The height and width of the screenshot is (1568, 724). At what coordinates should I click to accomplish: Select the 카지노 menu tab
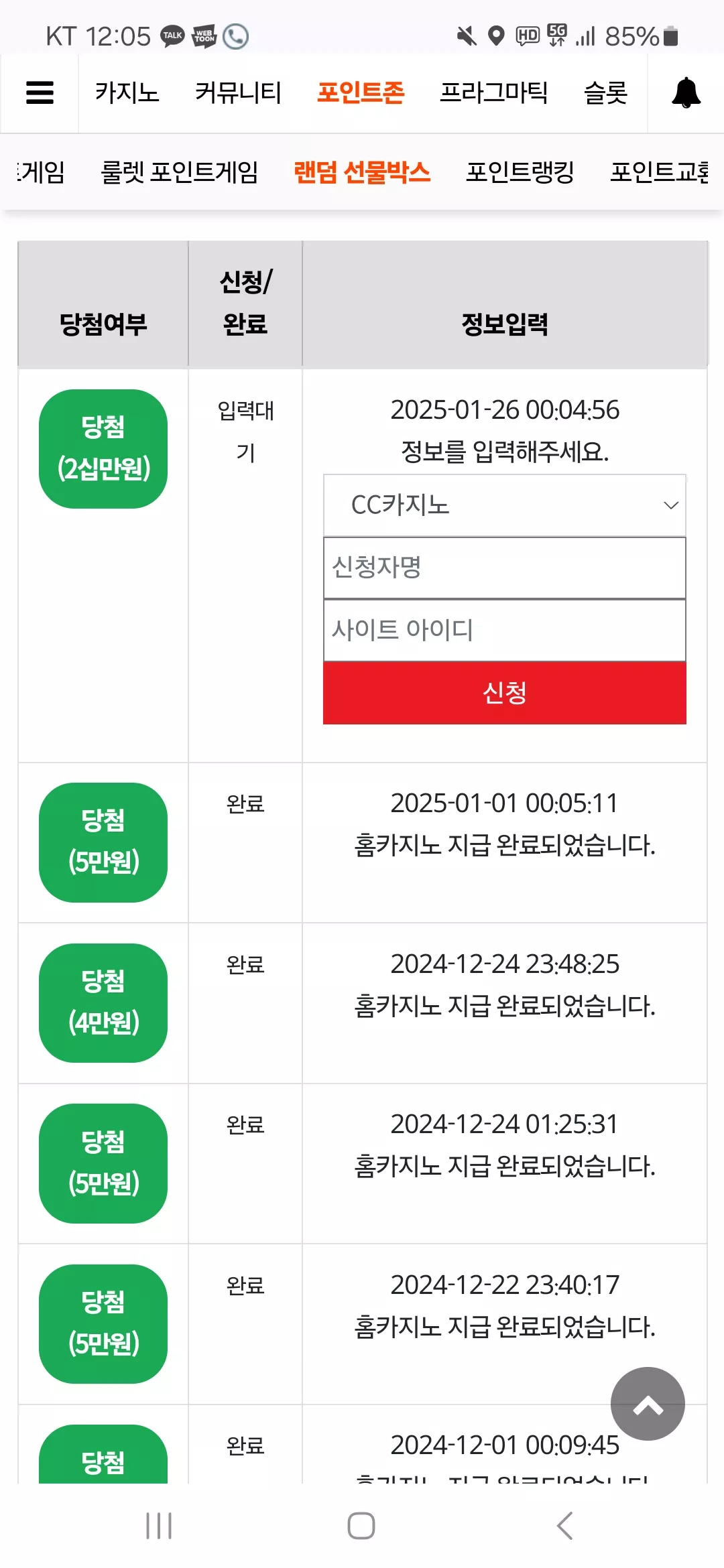coord(127,92)
